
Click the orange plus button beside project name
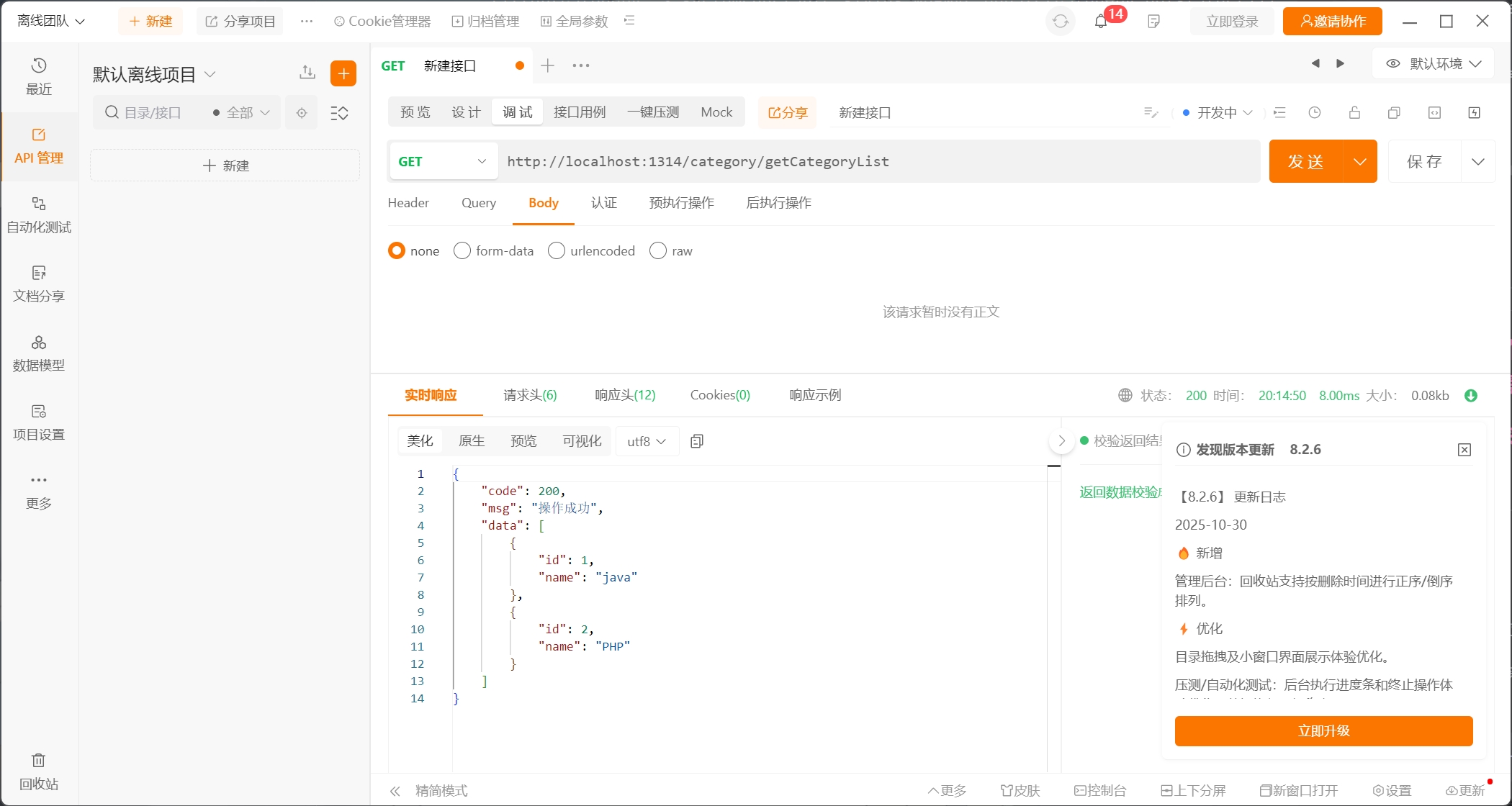(343, 73)
